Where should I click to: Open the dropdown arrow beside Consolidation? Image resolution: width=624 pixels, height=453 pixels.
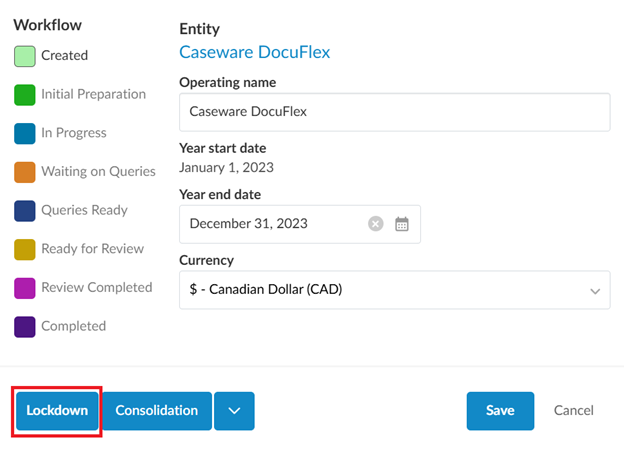(234, 411)
